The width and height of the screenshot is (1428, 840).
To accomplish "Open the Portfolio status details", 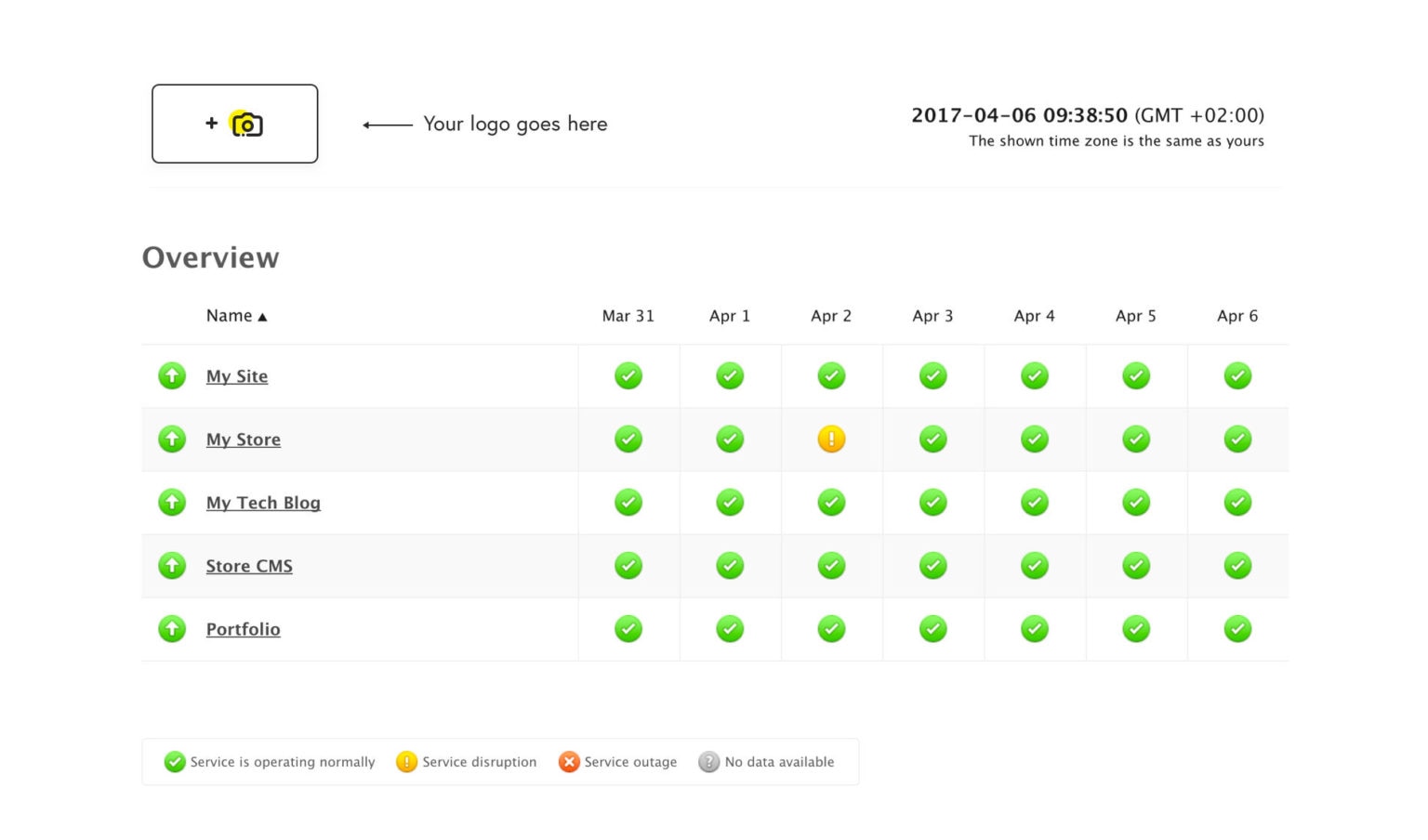I will pyautogui.click(x=243, y=629).
